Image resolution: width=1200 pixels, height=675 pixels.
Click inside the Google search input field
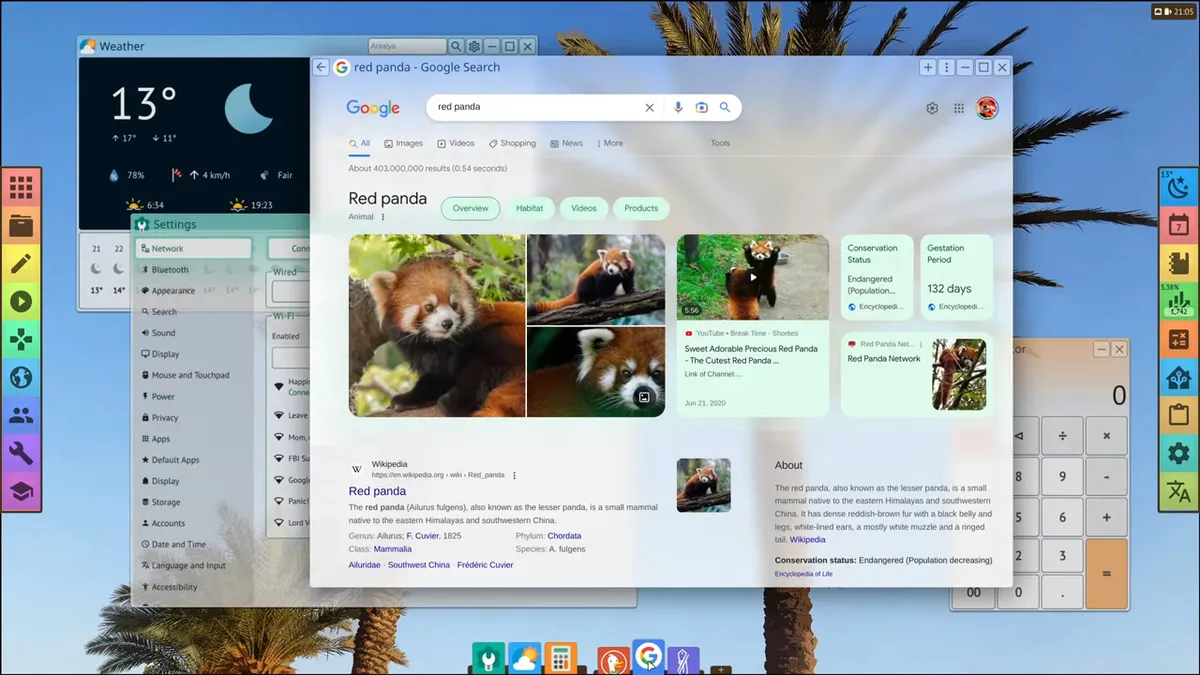point(540,107)
